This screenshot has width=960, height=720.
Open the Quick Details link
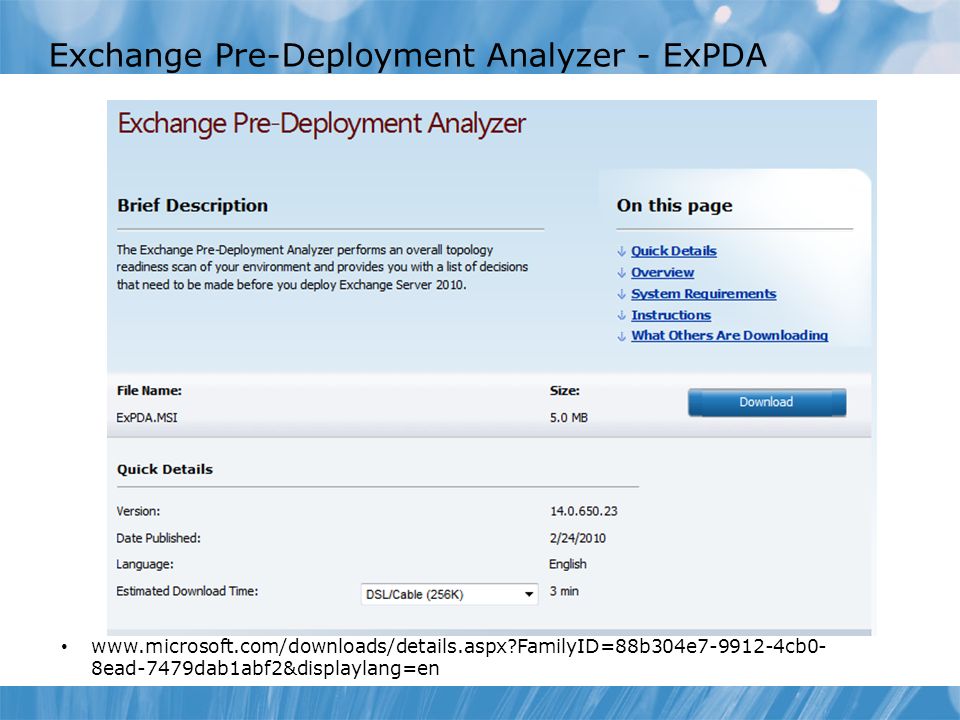673,251
